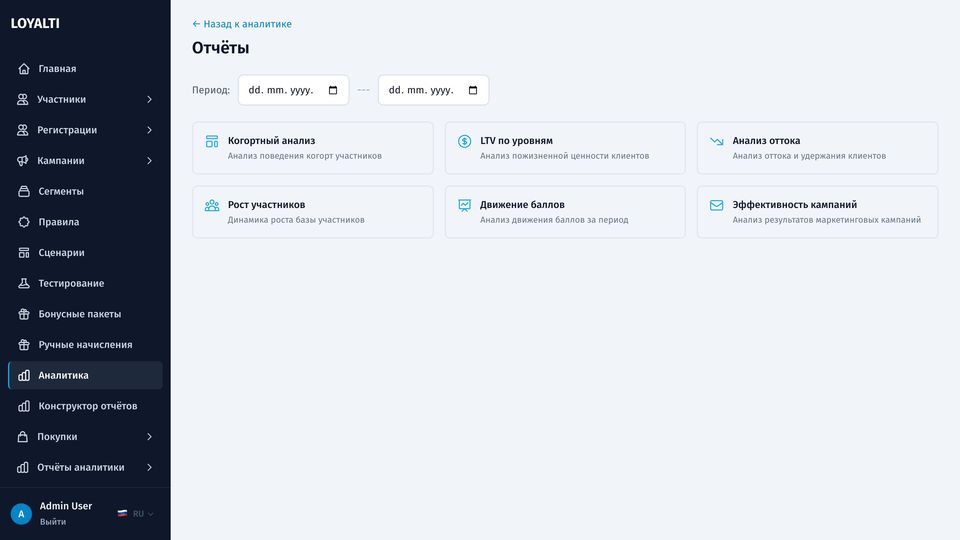Open the Анализ оттока report card
Viewport: 960px width, 540px height.
tap(817, 148)
